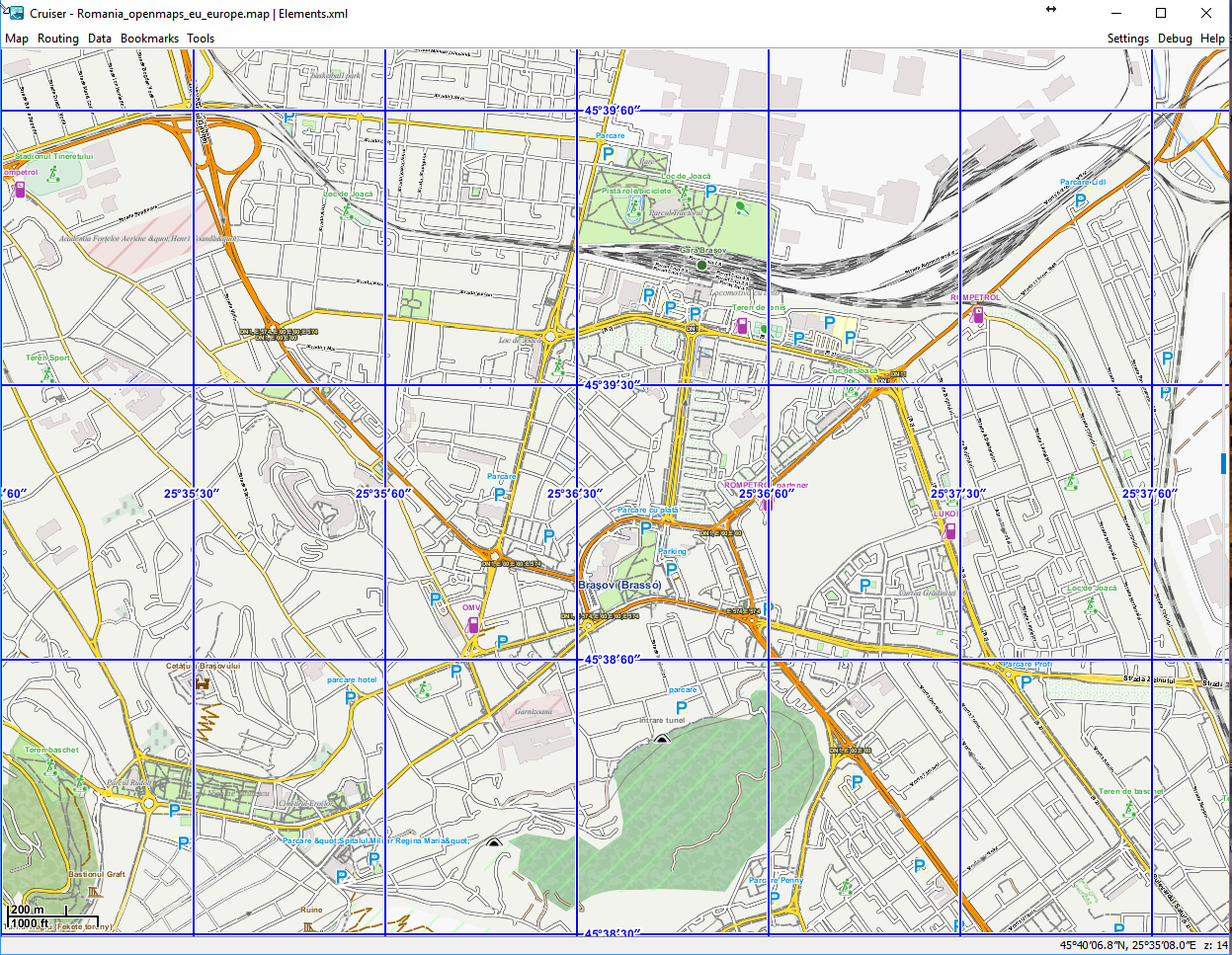The height and width of the screenshot is (955, 1232).
Task: Select the Intrare tunel tunnel icon
Action: 662,737
